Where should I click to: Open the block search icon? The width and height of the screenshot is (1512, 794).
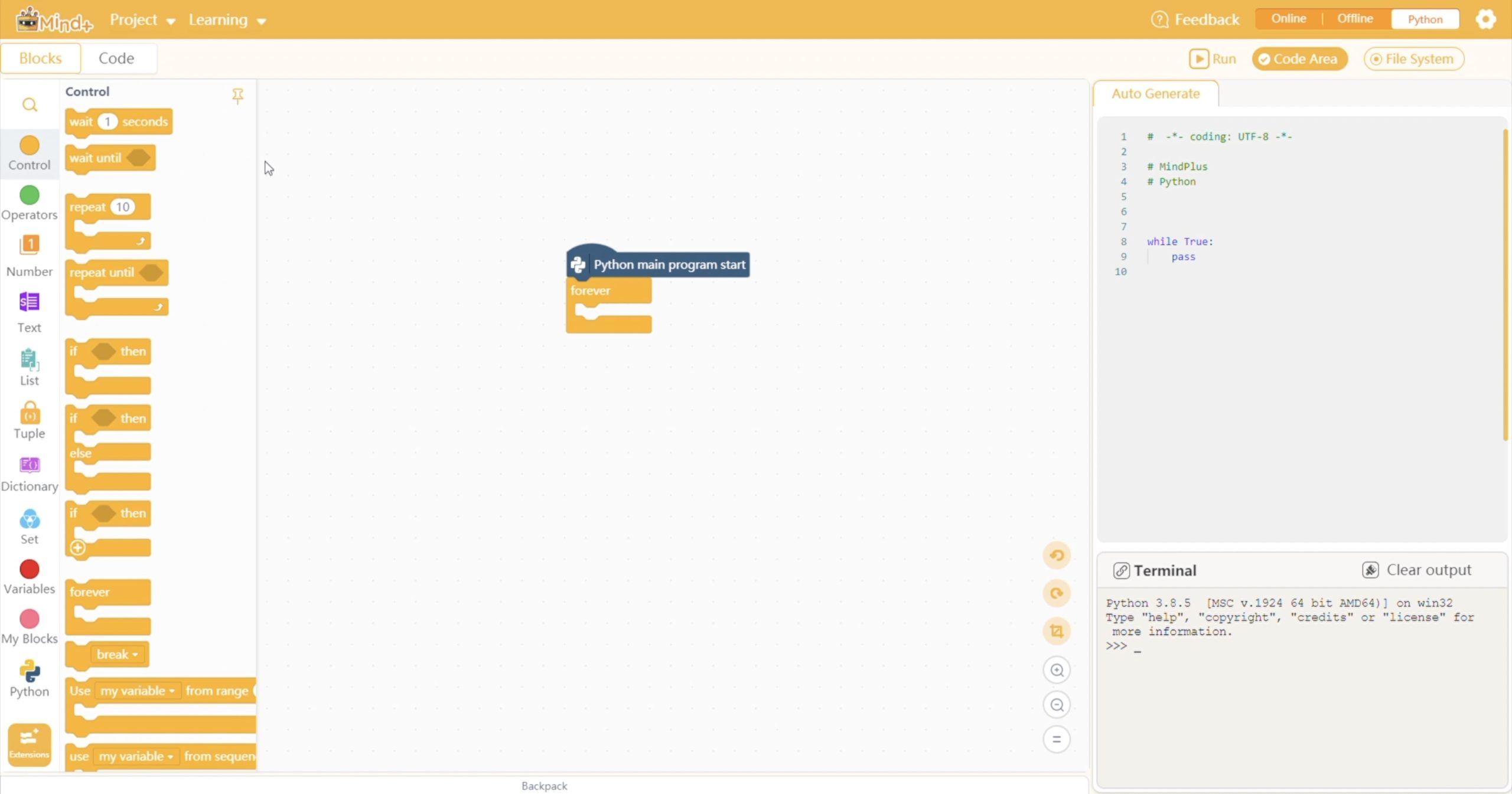30,104
